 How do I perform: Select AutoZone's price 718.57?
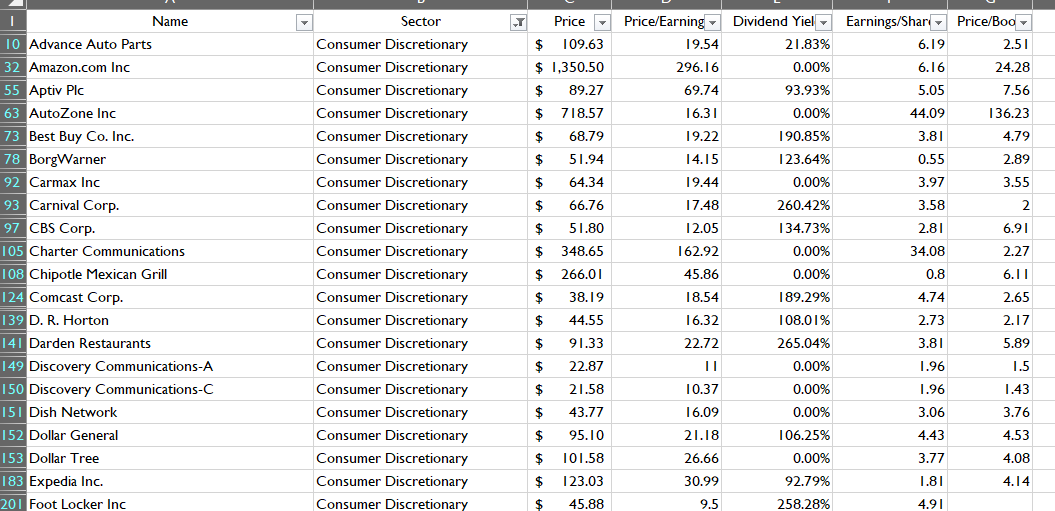[x=569, y=113]
